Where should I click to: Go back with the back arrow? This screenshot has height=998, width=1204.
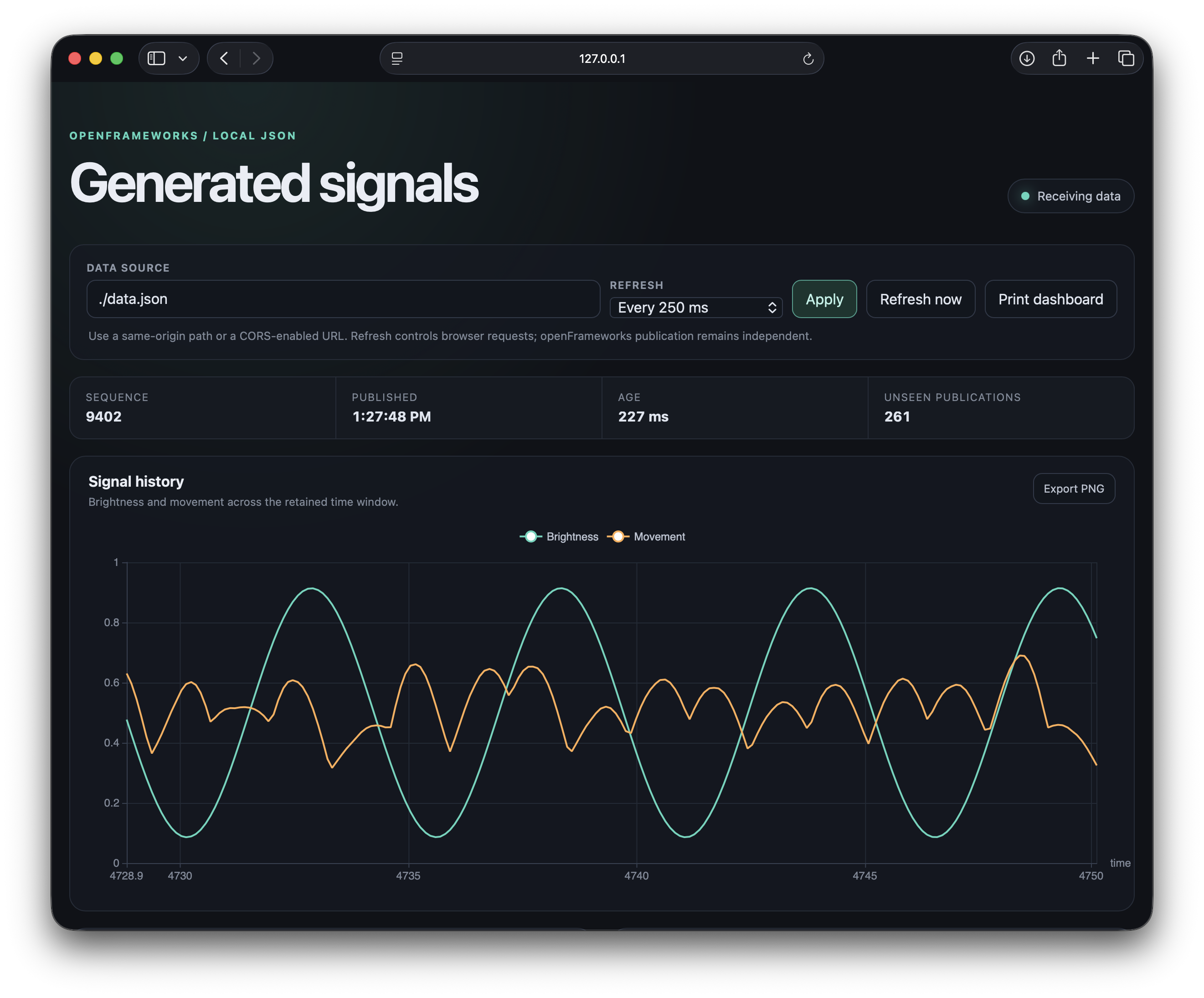pos(224,58)
